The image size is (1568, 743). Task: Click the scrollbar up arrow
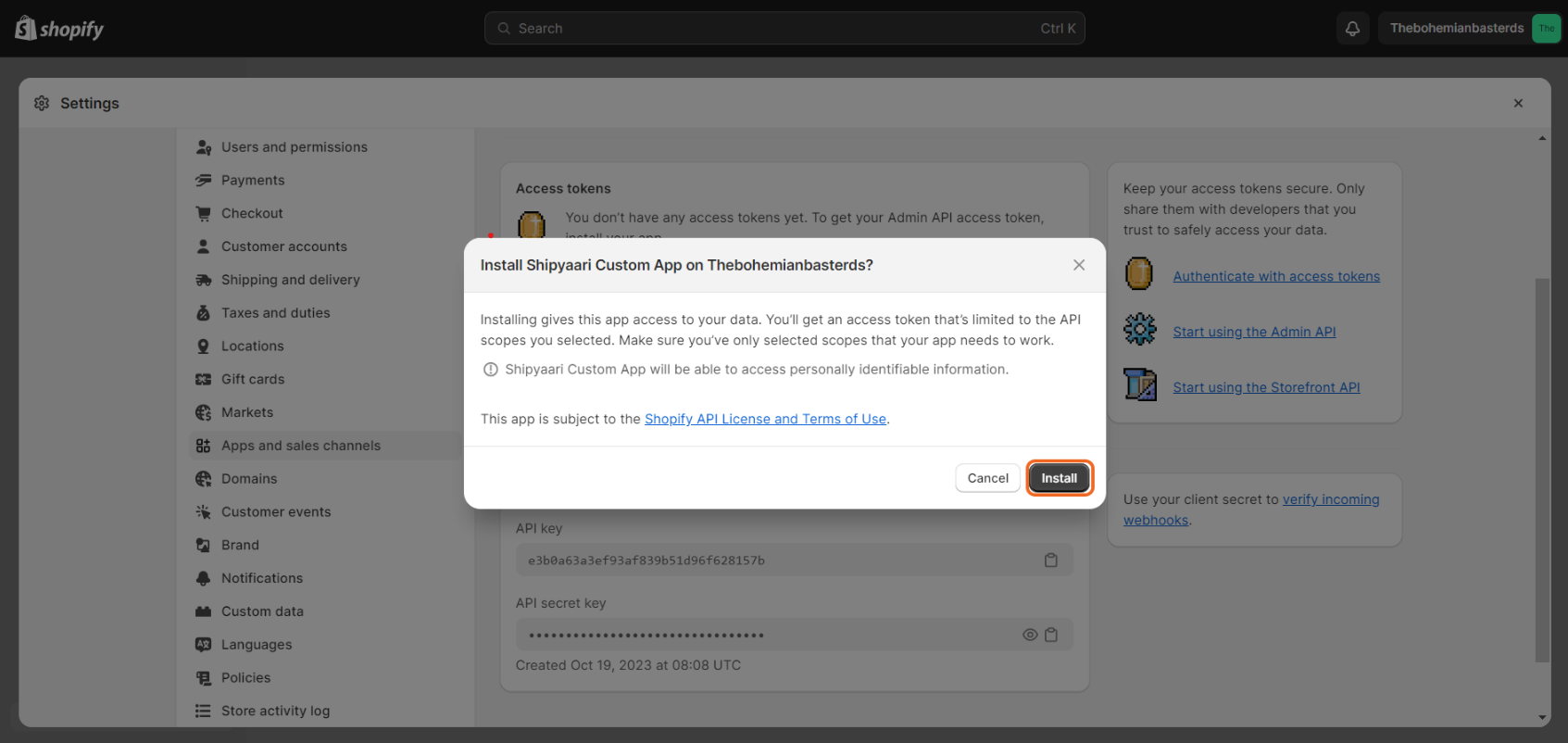[1542, 138]
